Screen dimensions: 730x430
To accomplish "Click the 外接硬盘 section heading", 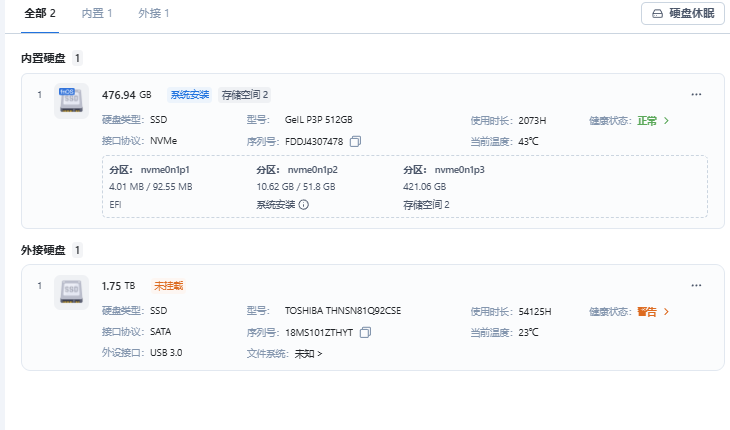I will [43, 250].
